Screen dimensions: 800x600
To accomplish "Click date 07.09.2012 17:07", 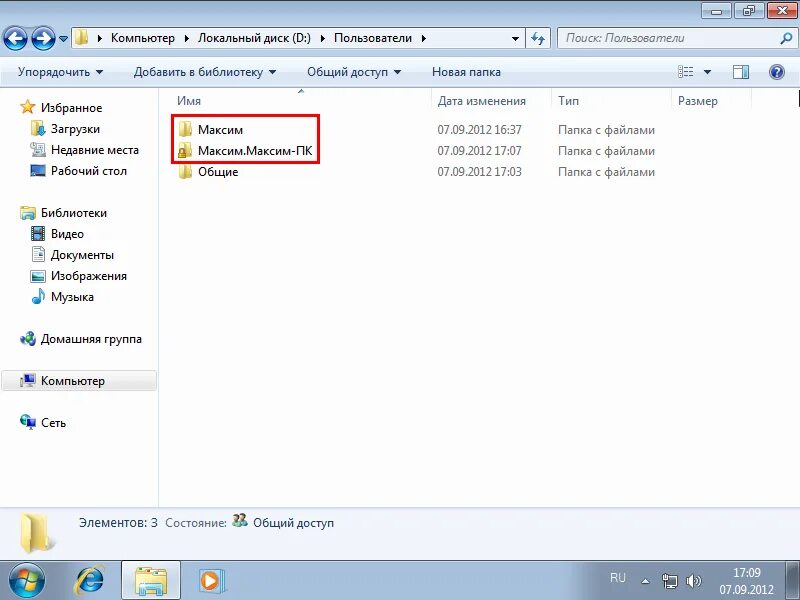I will pos(480,151).
